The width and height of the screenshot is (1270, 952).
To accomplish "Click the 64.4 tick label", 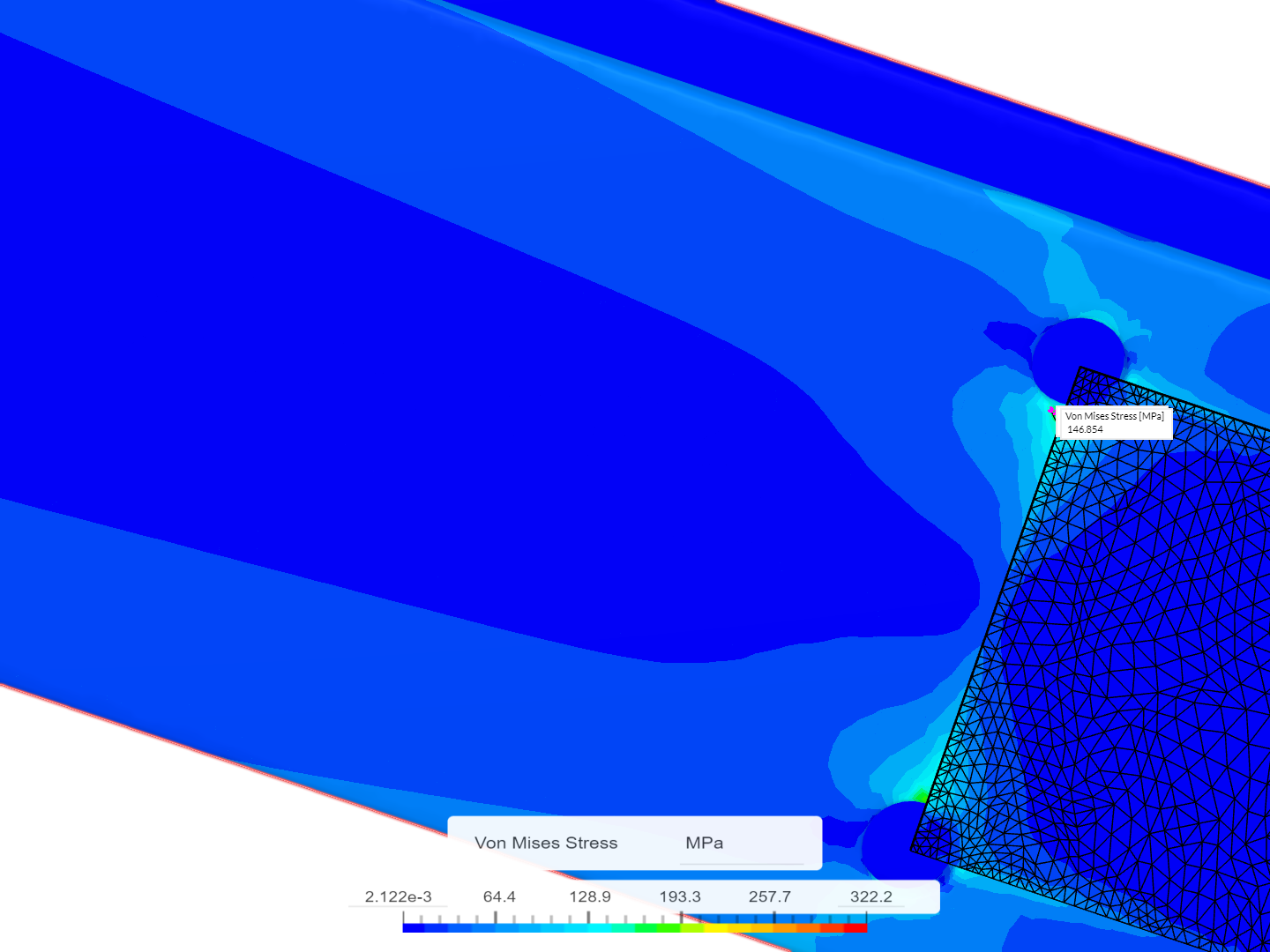I will click(x=498, y=896).
